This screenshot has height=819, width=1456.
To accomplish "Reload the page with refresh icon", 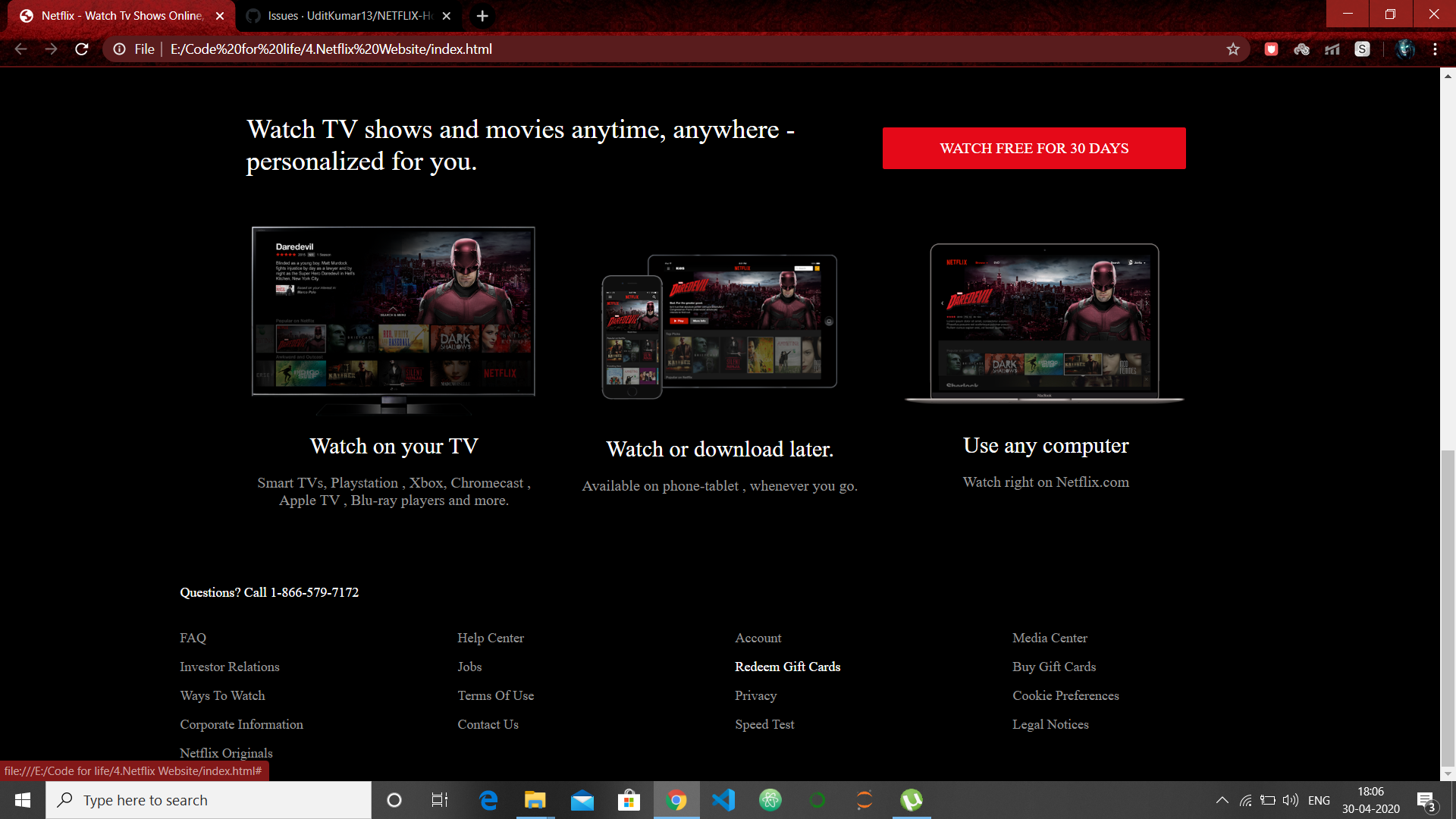I will (x=82, y=49).
